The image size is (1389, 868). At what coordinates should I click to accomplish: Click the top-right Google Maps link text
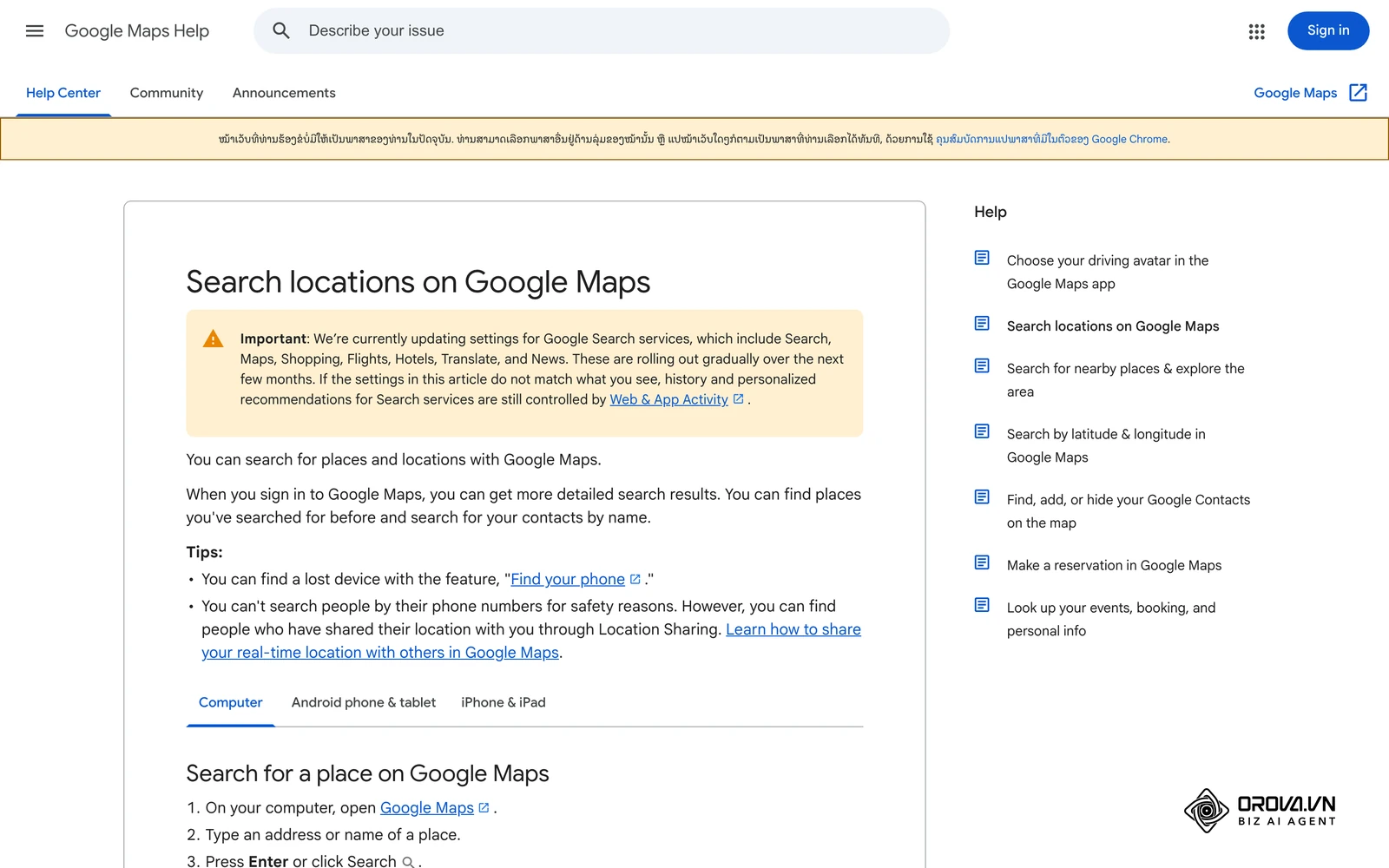tap(1295, 93)
